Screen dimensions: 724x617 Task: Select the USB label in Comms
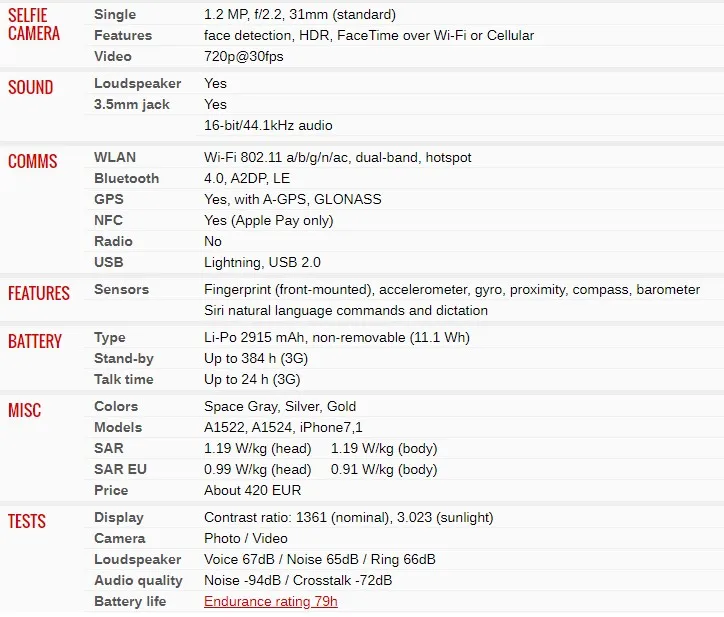pos(108,262)
